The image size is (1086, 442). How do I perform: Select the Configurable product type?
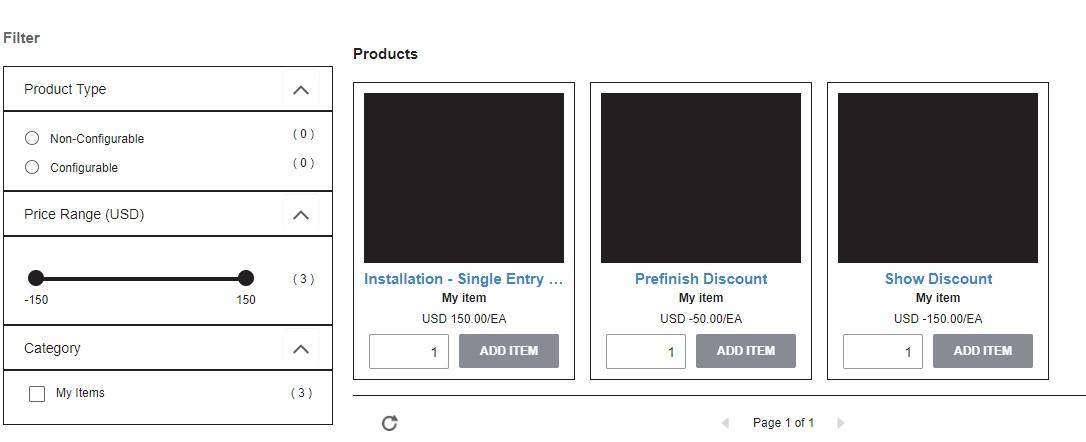32,167
